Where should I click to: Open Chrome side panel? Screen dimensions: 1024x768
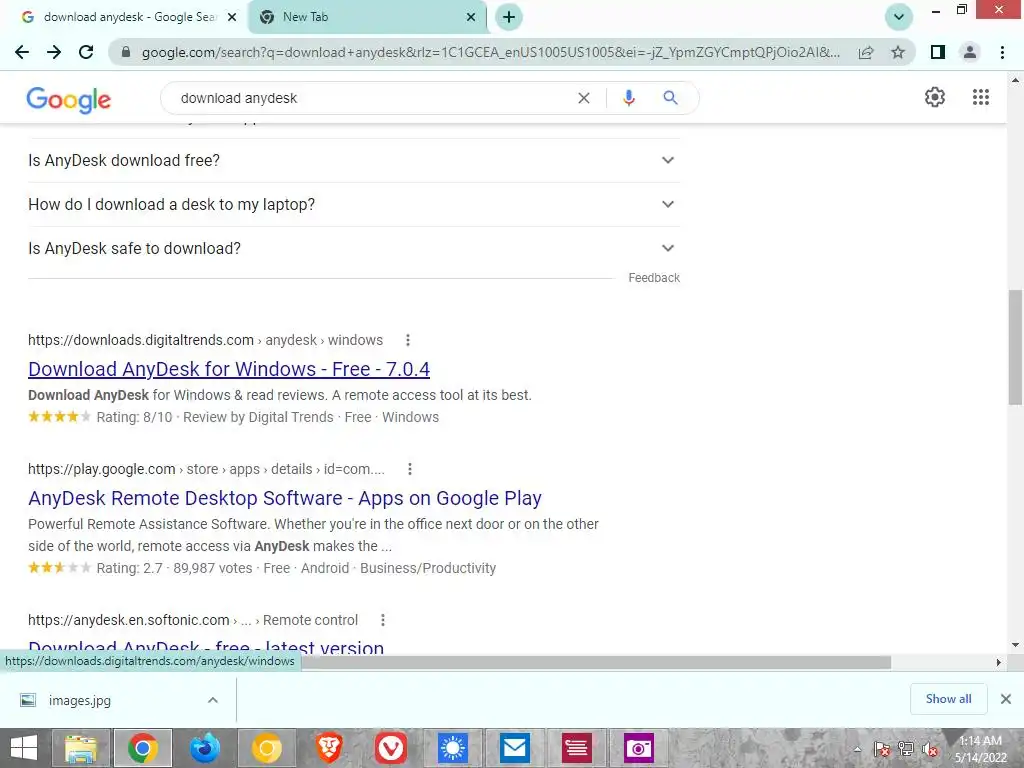[x=938, y=52]
